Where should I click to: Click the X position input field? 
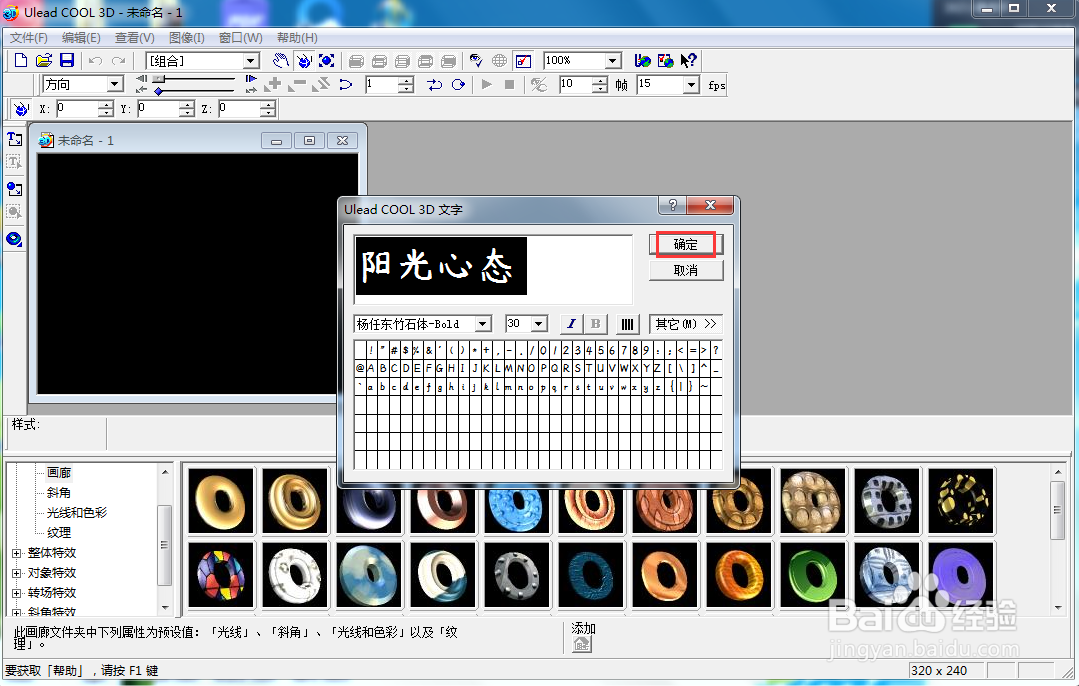pos(79,109)
